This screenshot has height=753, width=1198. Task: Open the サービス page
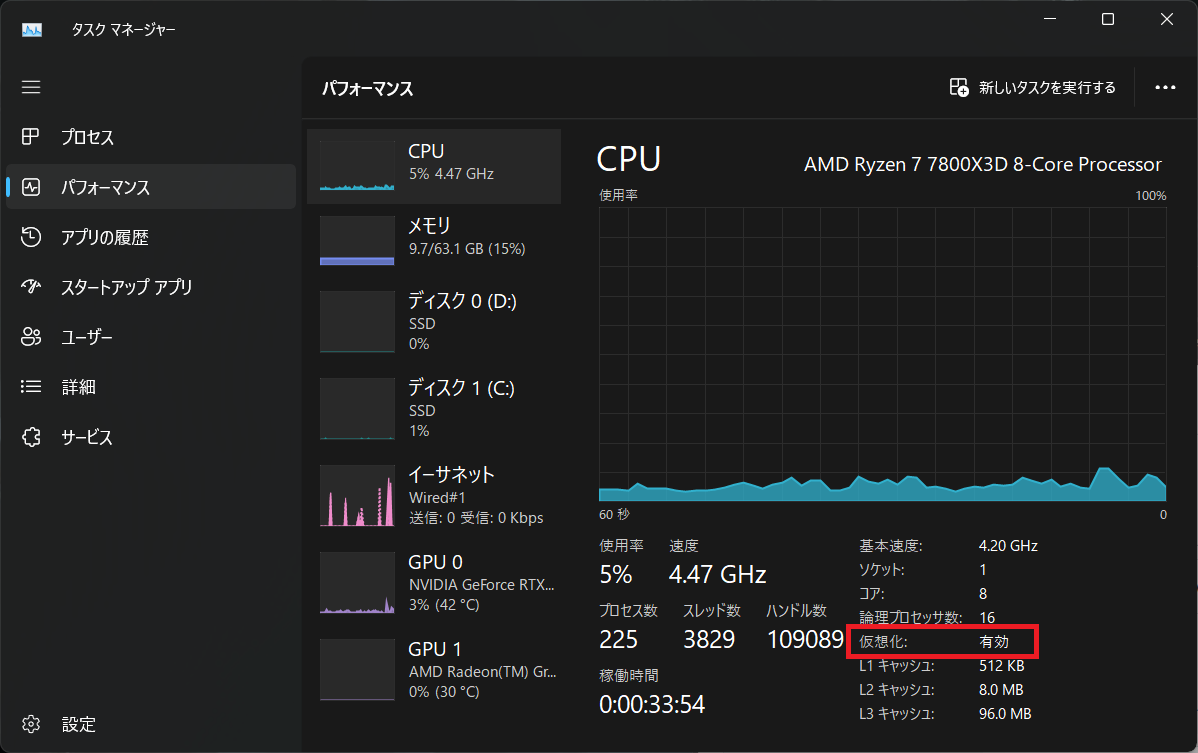click(151, 437)
